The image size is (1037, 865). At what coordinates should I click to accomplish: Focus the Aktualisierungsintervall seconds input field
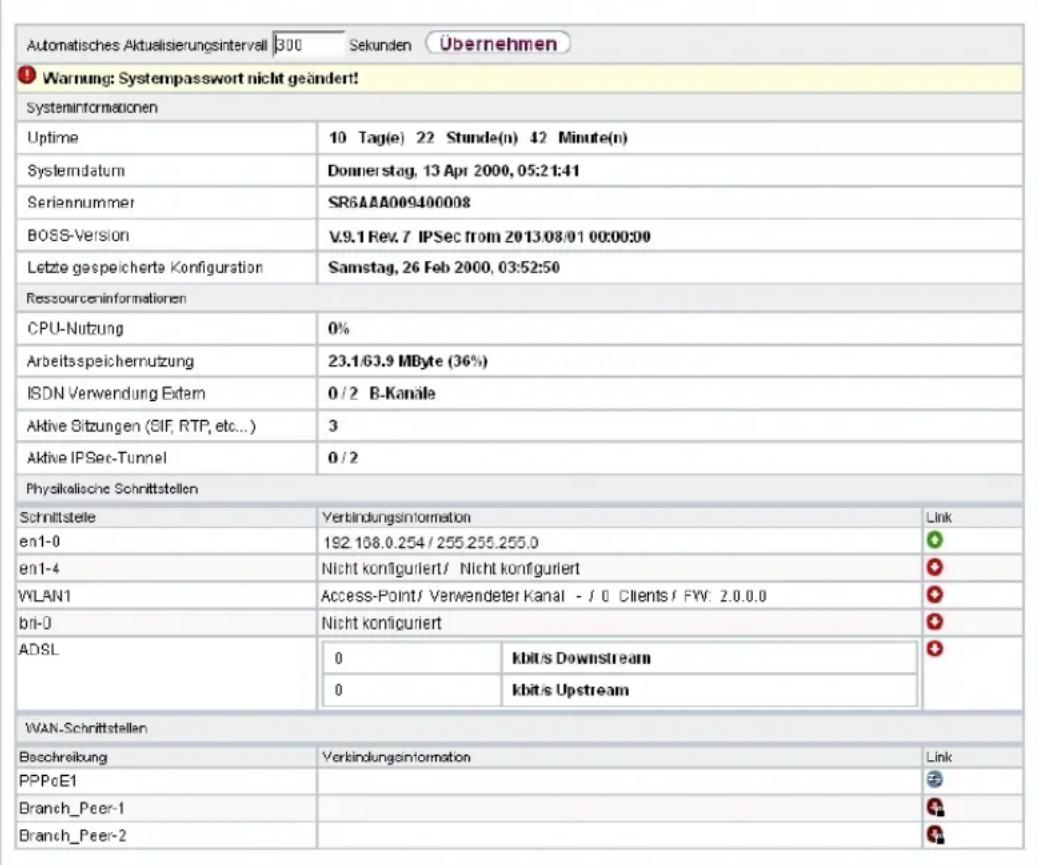[308, 44]
